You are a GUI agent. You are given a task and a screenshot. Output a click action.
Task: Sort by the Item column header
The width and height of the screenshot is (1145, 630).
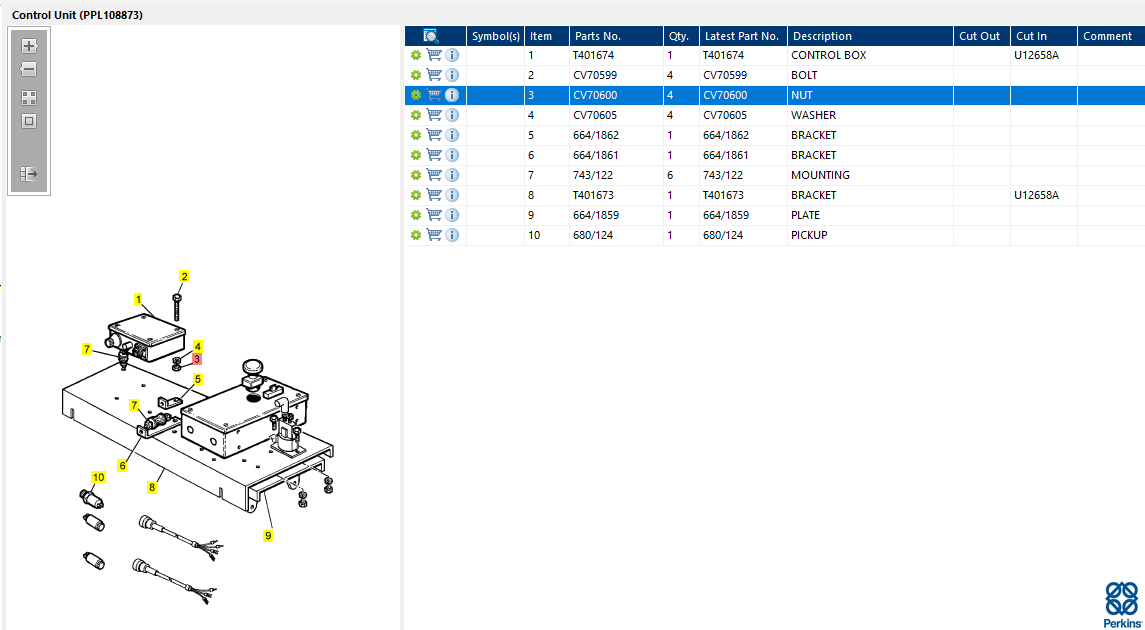click(547, 36)
